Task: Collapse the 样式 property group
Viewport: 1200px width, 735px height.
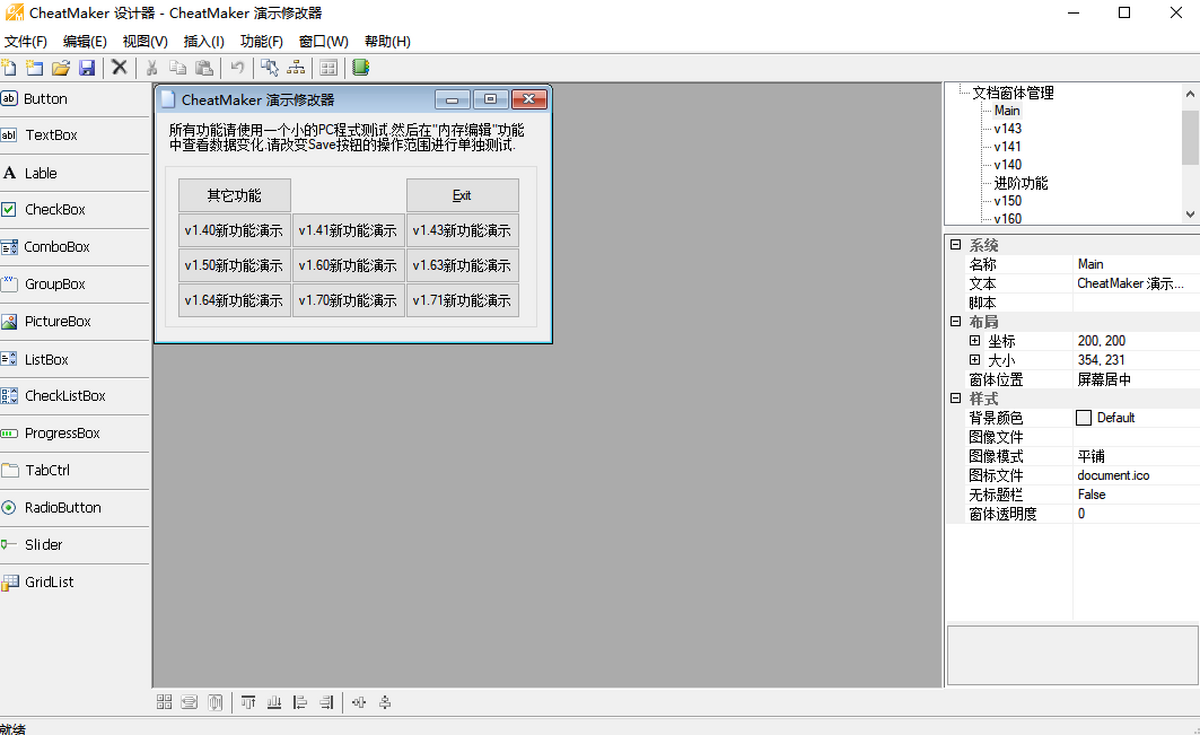Action: point(956,398)
